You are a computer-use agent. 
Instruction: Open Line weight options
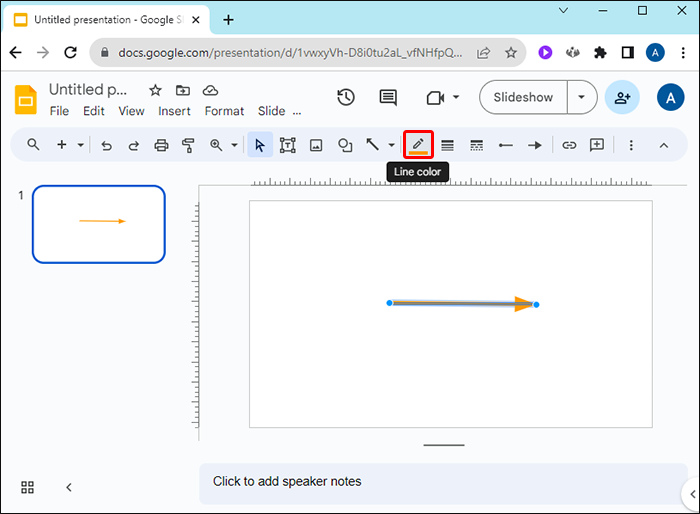coord(447,145)
